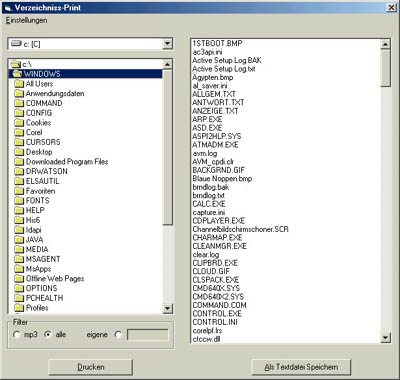This screenshot has width=400, height=380.
Task: Select file CHARMAP.EXE
Action: [x=217, y=238]
